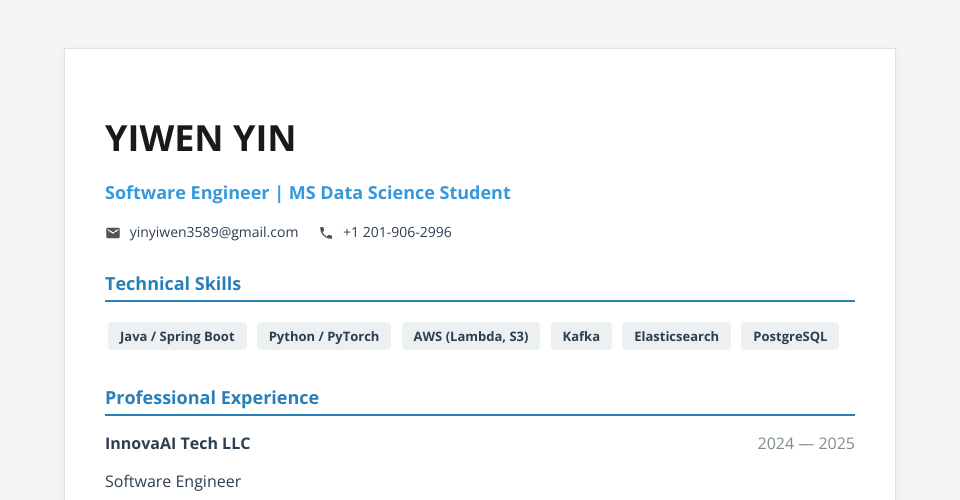Select the Java / Spring Boot skill tag
Screen dimensions: 960x500
pos(177,336)
